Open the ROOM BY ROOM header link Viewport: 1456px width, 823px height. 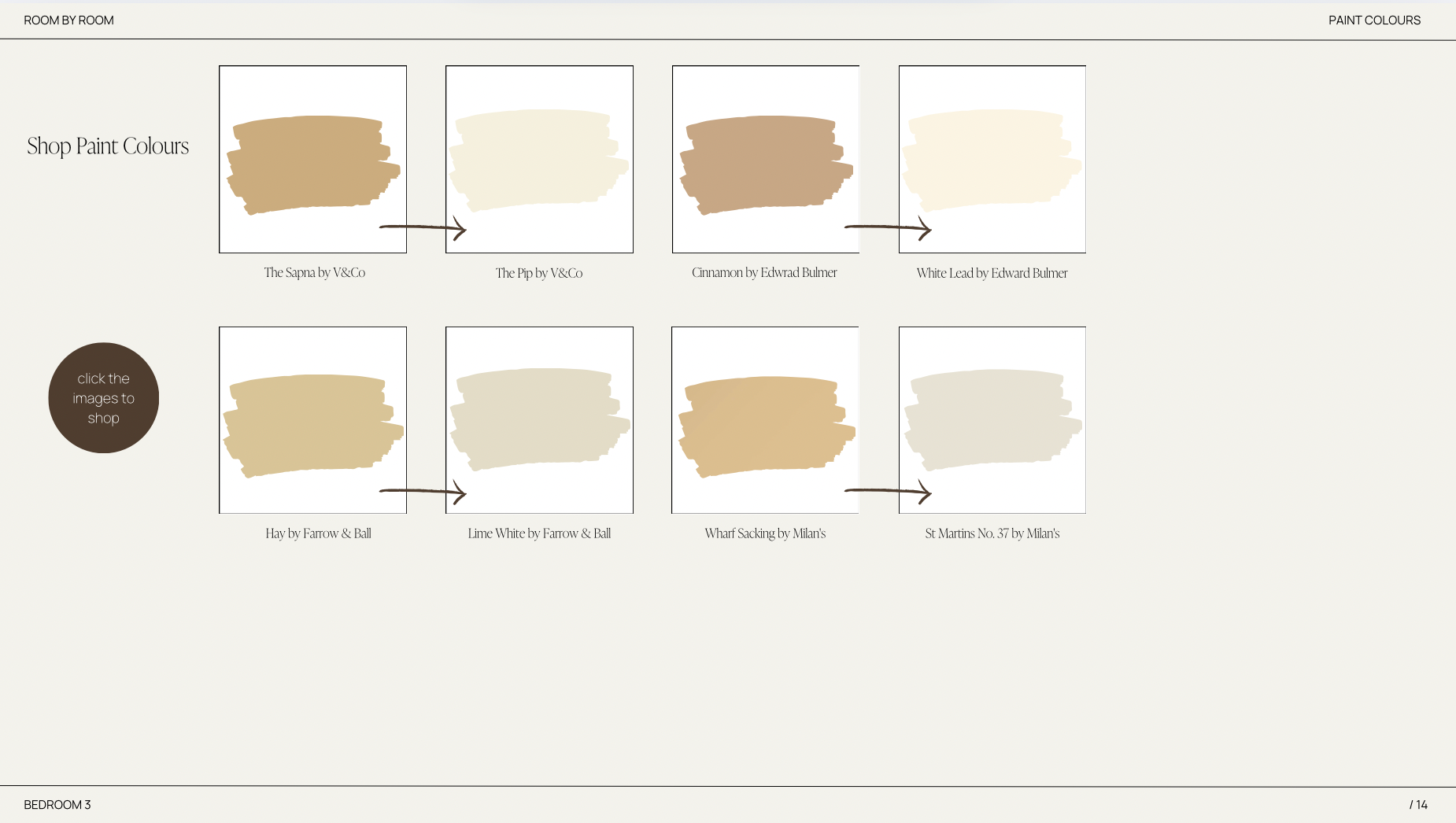coord(68,20)
